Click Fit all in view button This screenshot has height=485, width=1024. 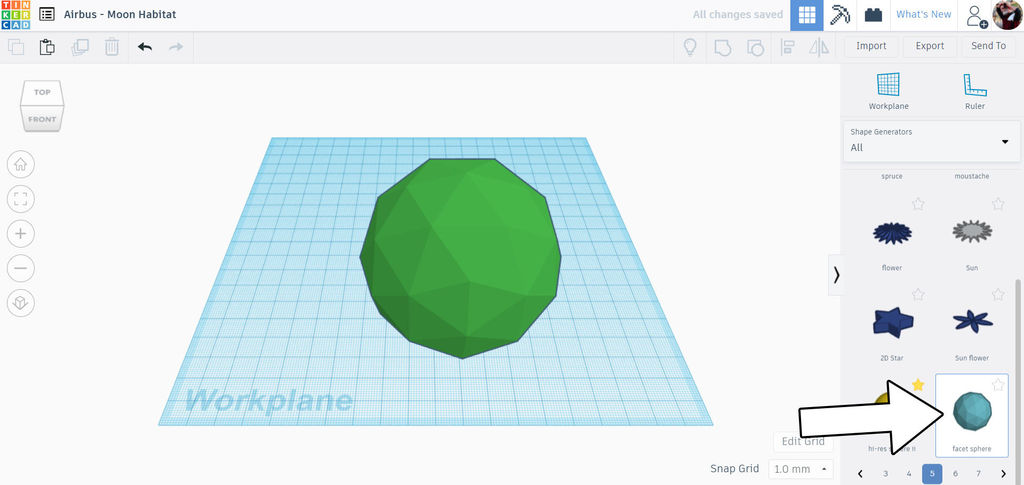tap(21, 199)
